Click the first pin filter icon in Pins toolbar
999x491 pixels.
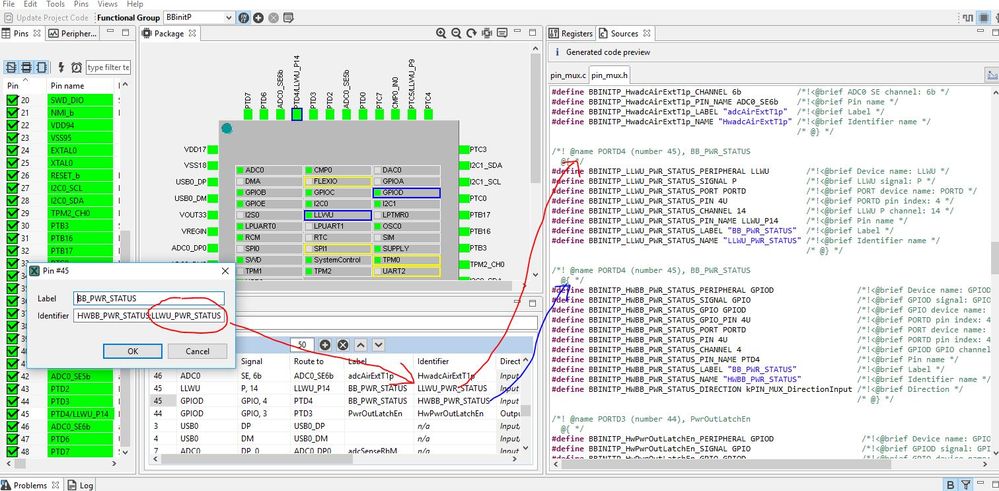tap(11, 67)
